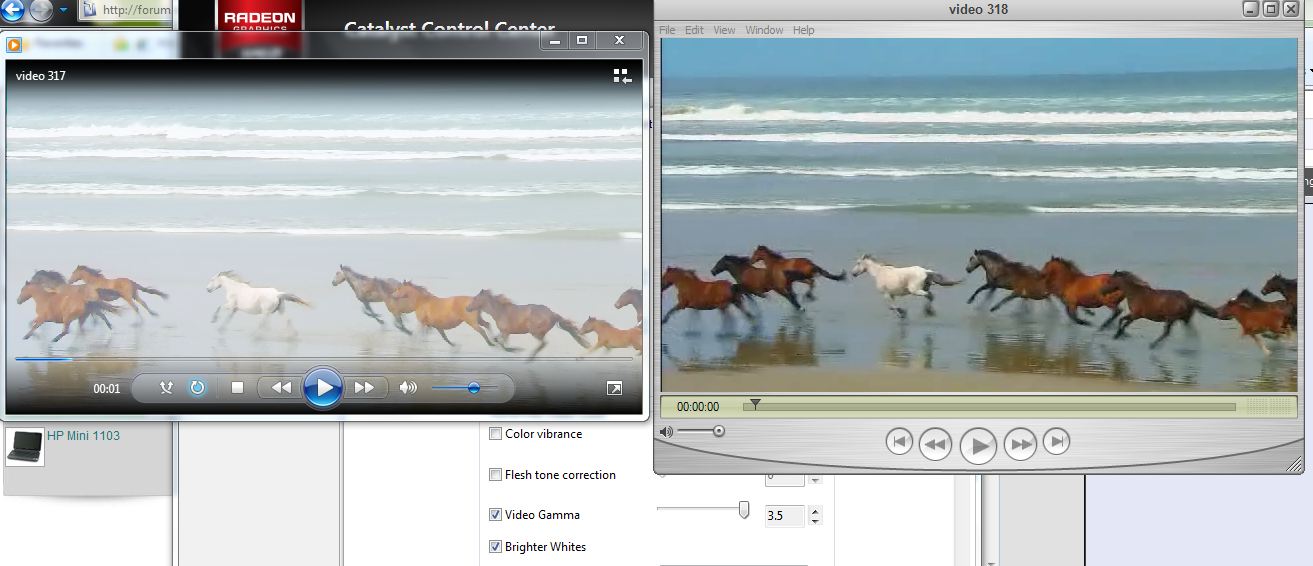Adjust the QuickTime volume slider knob
Image resolution: width=1313 pixels, height=566 pixels.
(718, 431)
